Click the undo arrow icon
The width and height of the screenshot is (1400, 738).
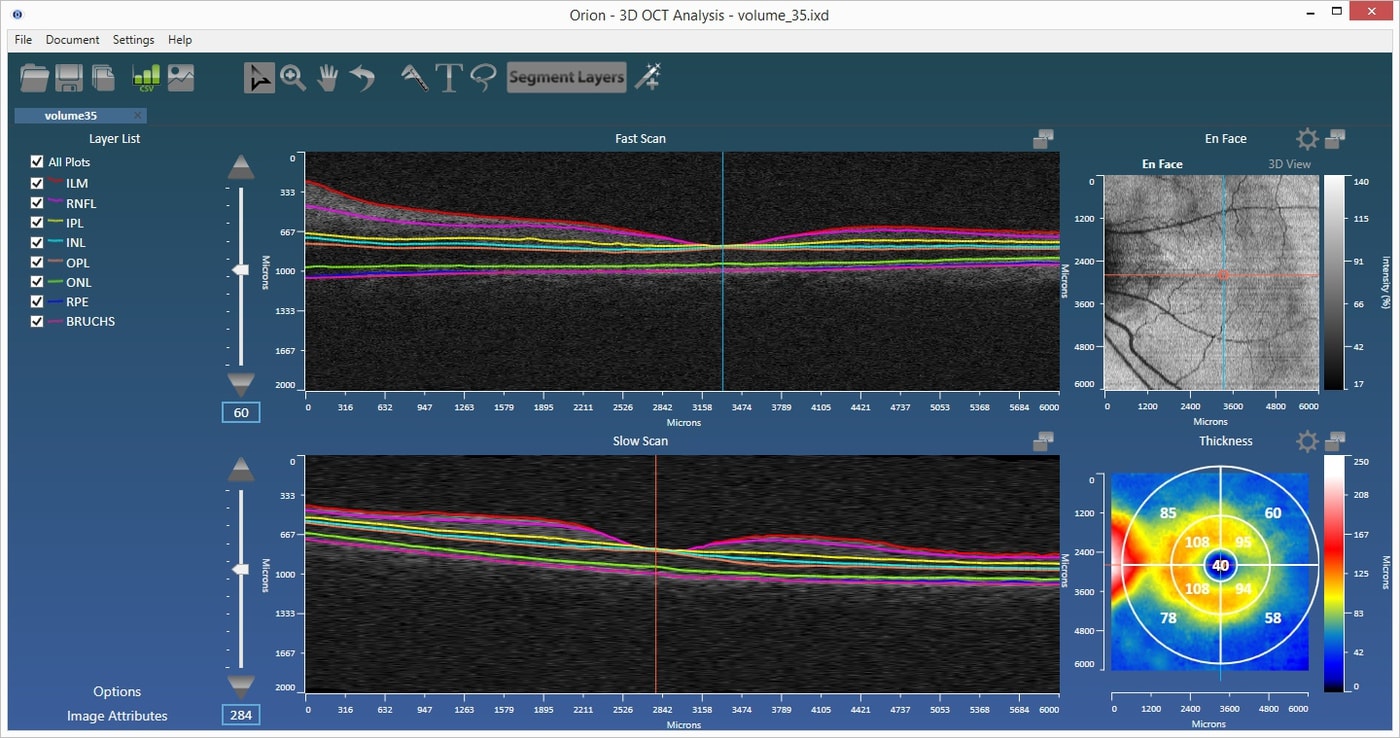[x=362, y=77]
